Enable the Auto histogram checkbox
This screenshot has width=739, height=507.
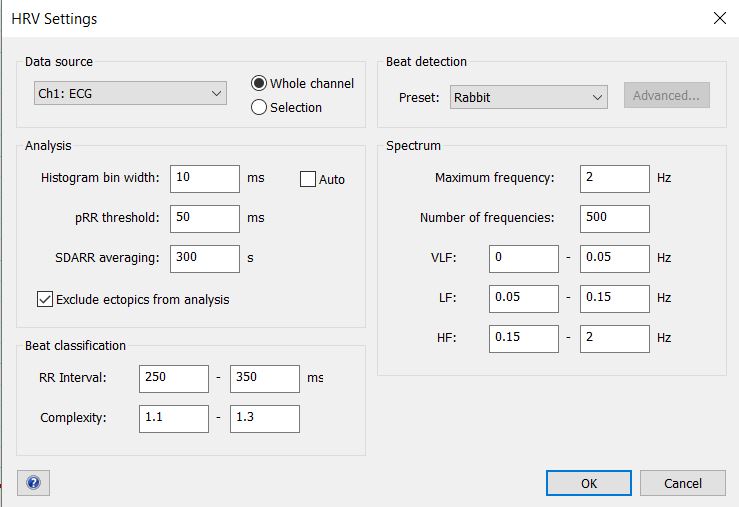tap(308, 179)
